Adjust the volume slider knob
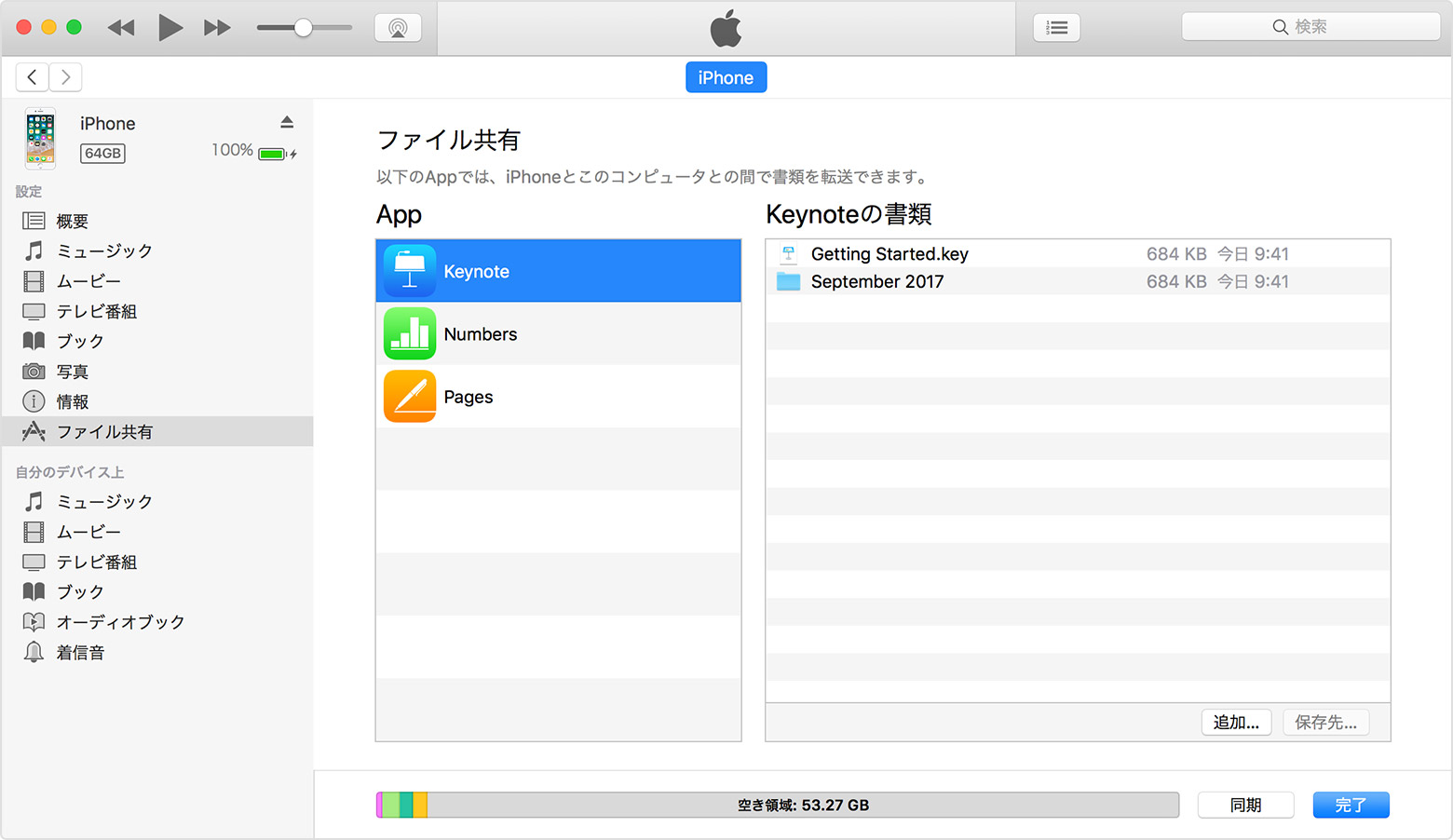 point(304,28)
